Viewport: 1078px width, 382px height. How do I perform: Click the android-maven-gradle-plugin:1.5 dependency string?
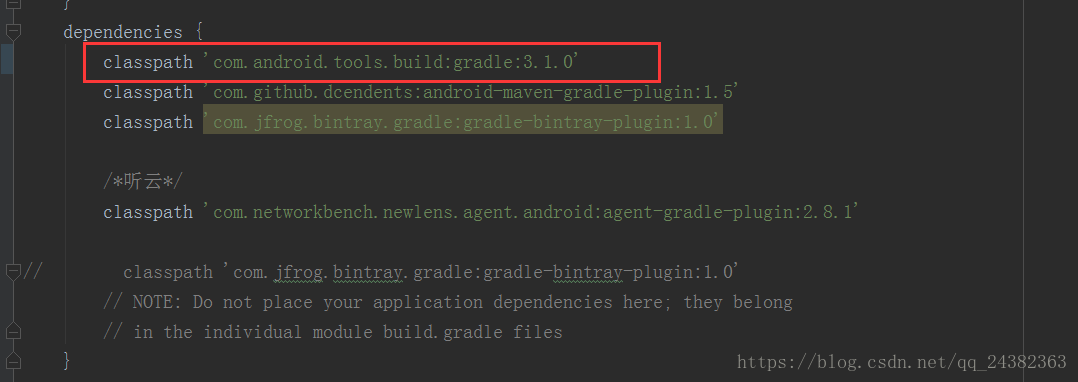[470, 91]
